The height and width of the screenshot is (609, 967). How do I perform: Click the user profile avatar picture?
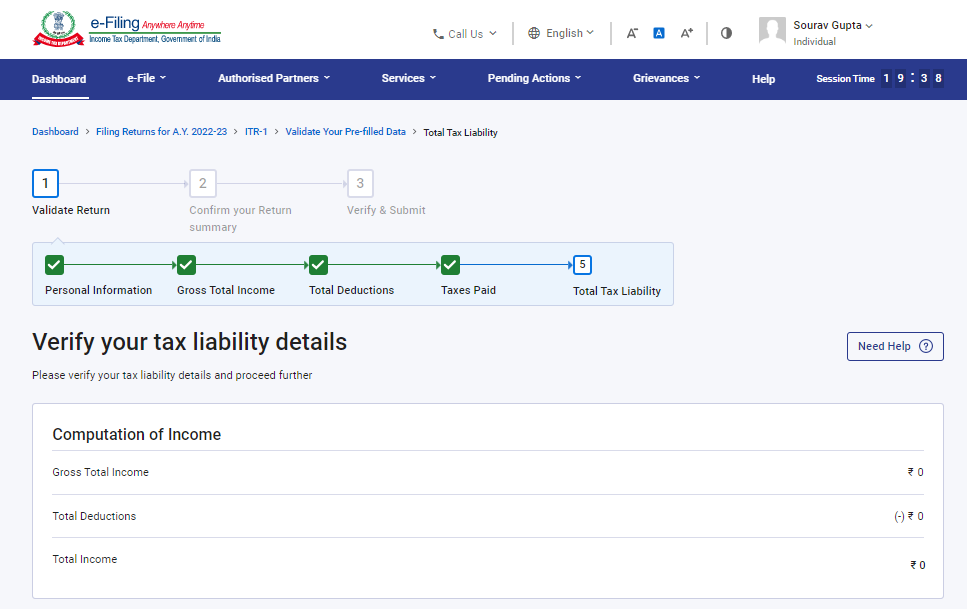[x=772, y=30]
